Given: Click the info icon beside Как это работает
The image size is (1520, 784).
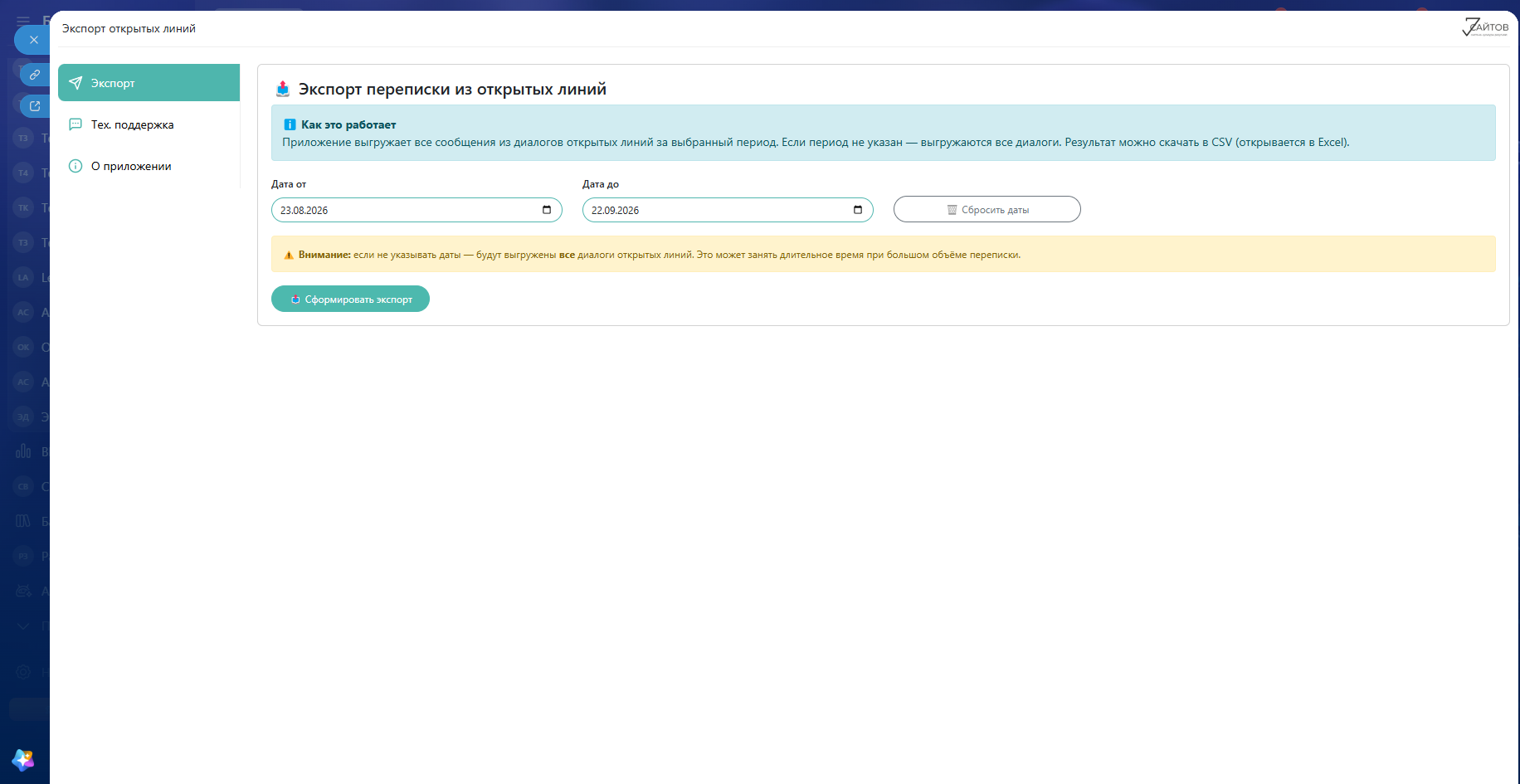Looking at the screenshot, I should coord(290,124).
